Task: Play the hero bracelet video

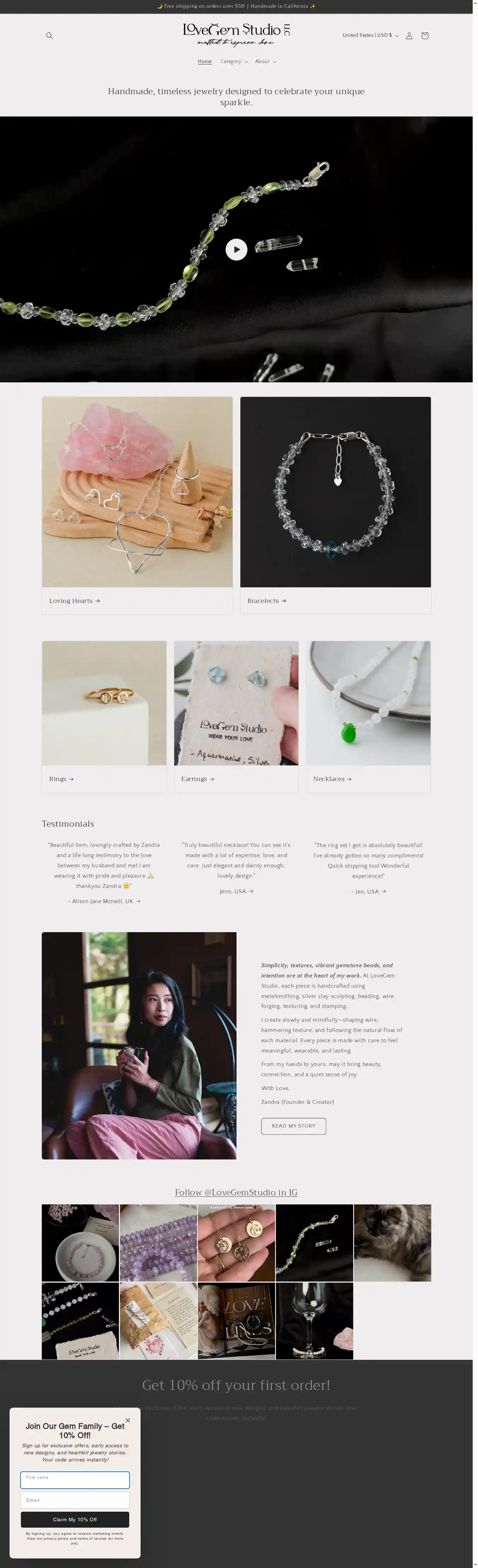Action: pos(236,250)
